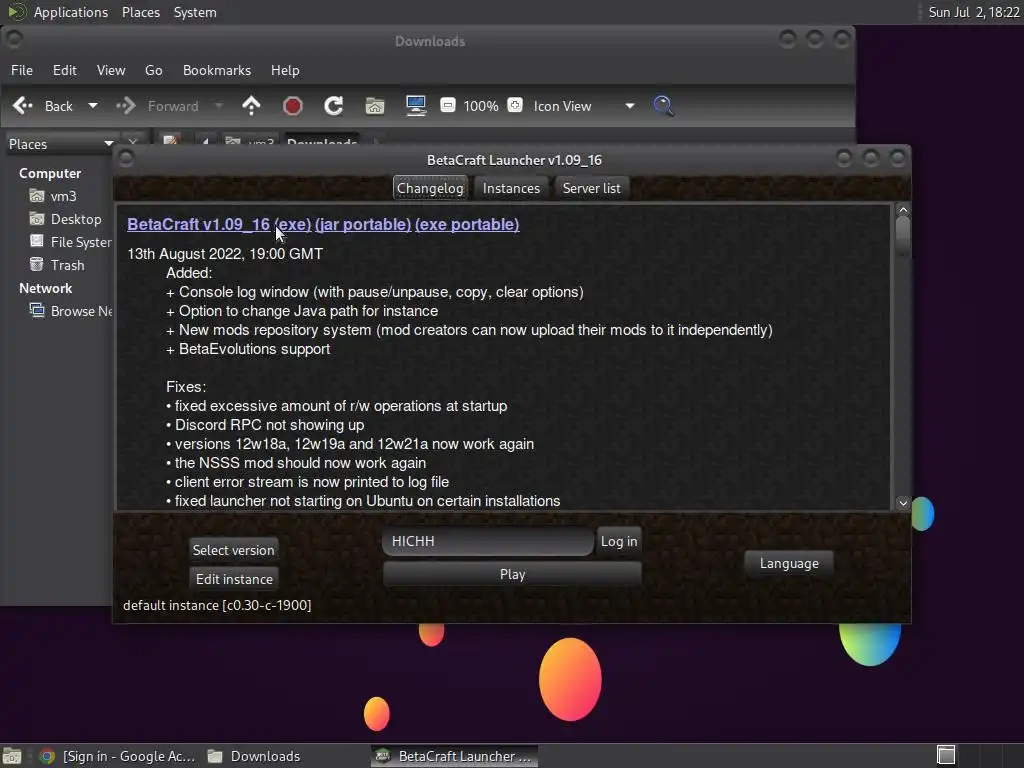Image resolution: width=1024 pixels, height=768 pixels.
Task: Select File System in the sidebar
Action: click(71, 242)
